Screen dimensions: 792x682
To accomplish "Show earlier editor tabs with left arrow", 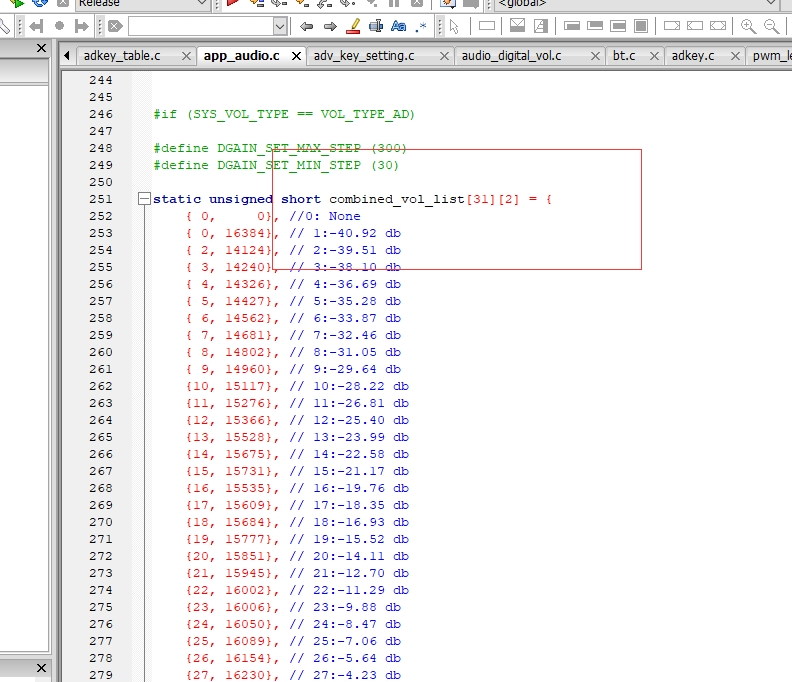I will (x=67, y=56).
